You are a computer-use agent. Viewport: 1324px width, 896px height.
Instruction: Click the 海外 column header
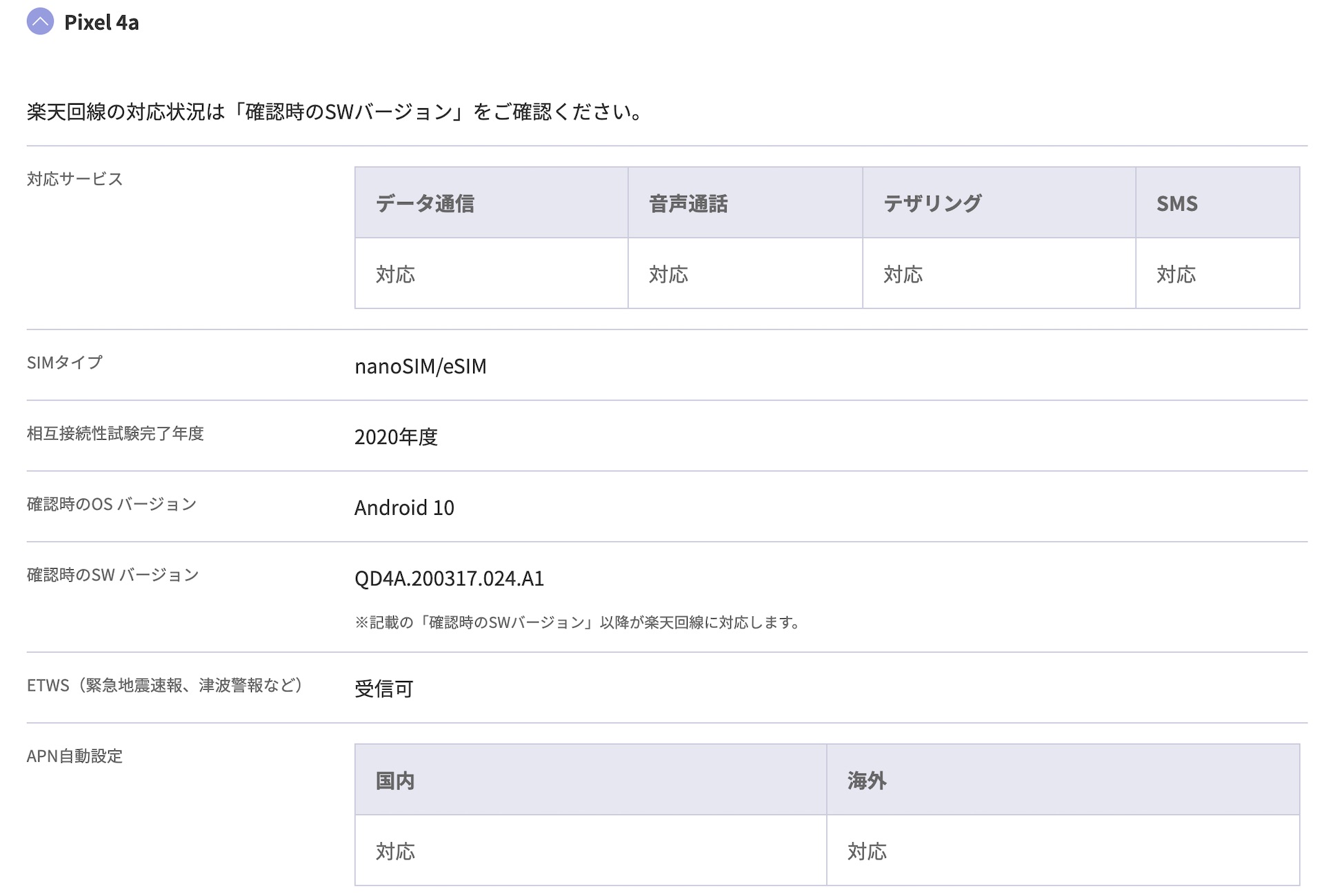(867, 781)
